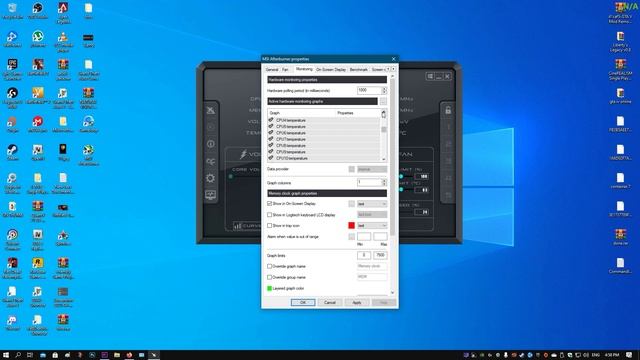The image size is (640, 360).
Task: Click the alarm color swatch beside Min field
Action: coord(351,237)
